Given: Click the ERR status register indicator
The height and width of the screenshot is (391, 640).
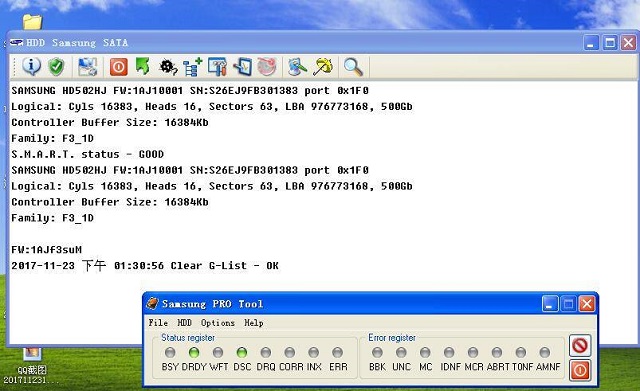Looking at the screenshot, I should click(338, 352).
